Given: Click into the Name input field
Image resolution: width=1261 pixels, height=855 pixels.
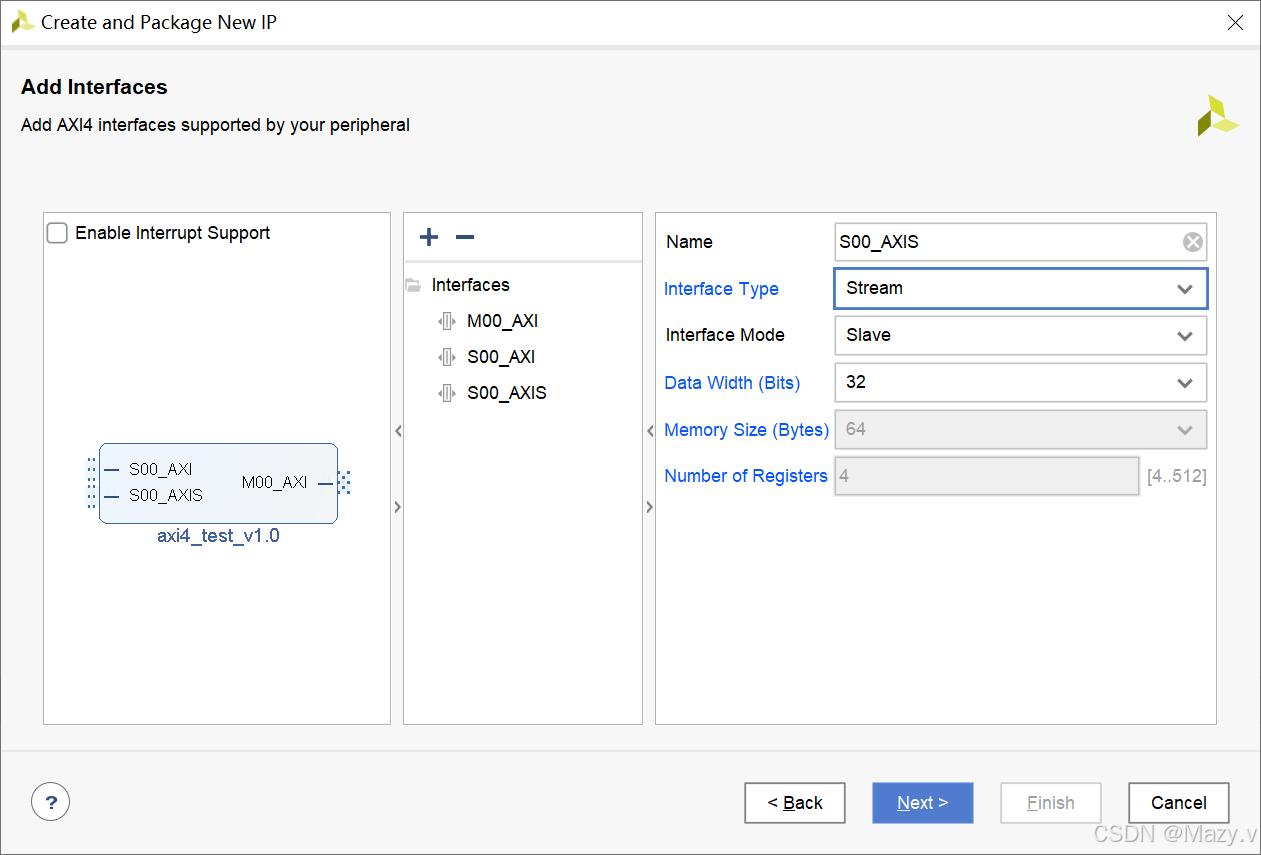Looking at the screenshot, I should click(x=1008, y=242).
